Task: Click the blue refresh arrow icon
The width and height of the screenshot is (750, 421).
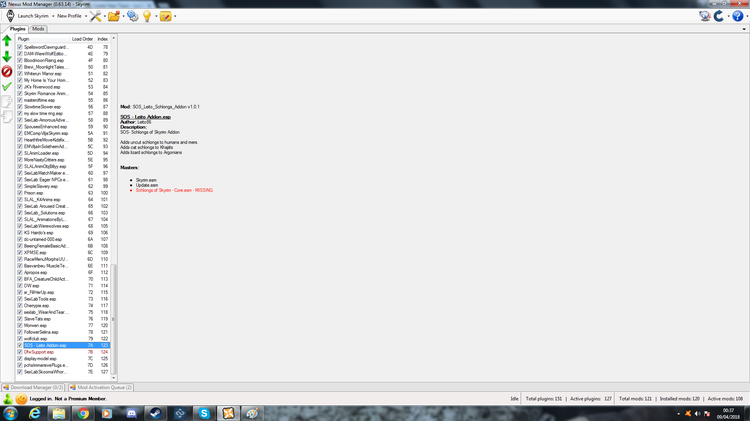Action: point(719,16)
